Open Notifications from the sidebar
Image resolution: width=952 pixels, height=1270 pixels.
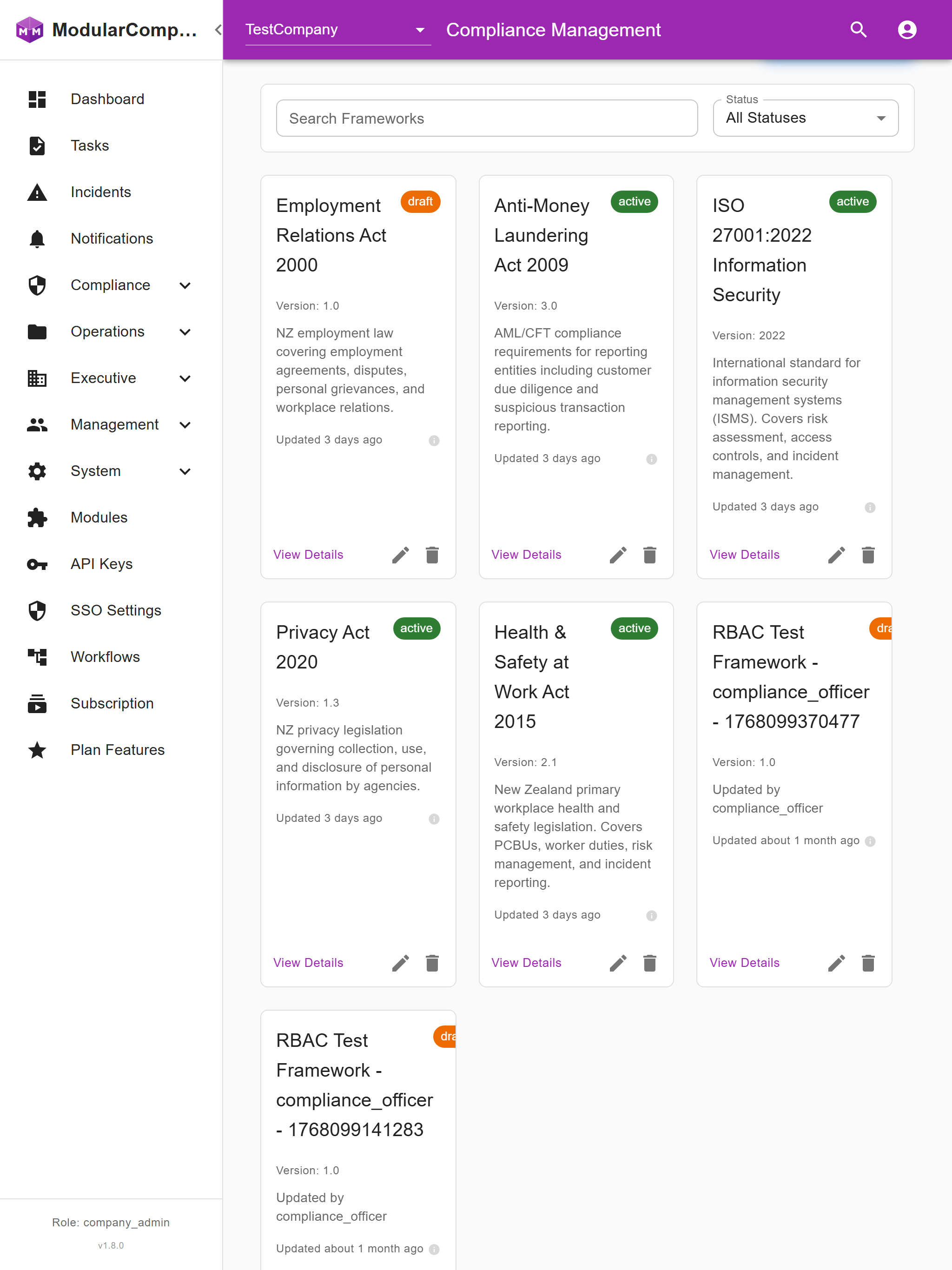point(112,239)
